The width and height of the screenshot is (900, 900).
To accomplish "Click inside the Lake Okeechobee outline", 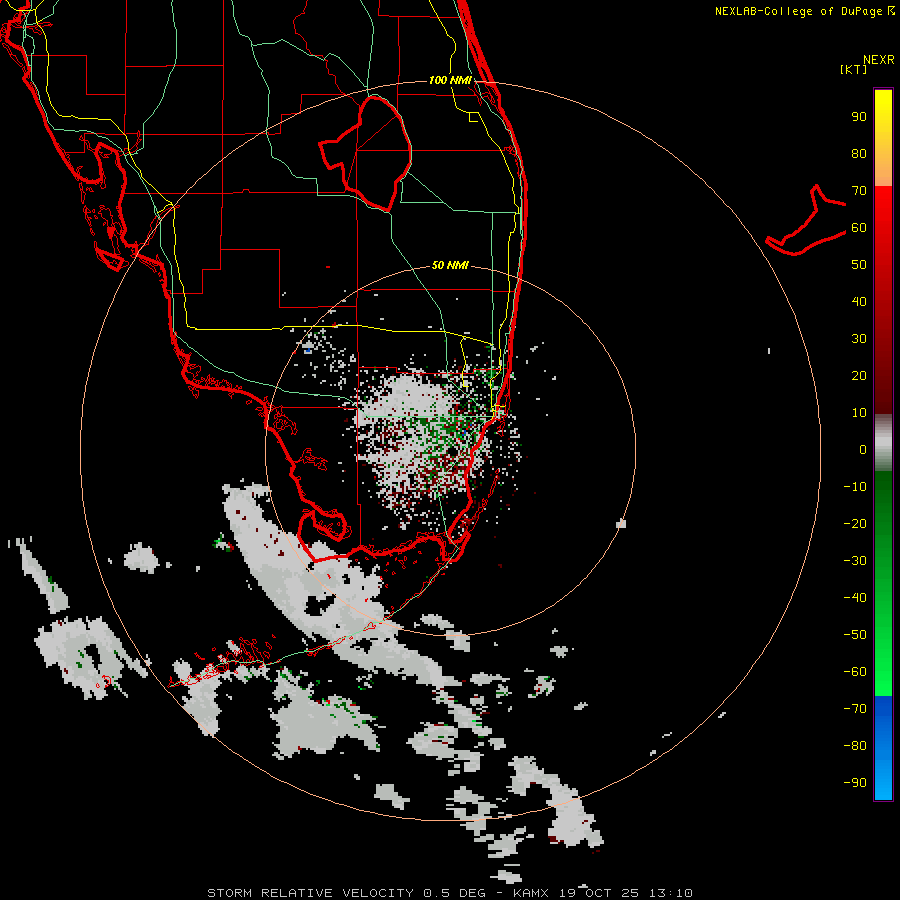I will [376, 152].
